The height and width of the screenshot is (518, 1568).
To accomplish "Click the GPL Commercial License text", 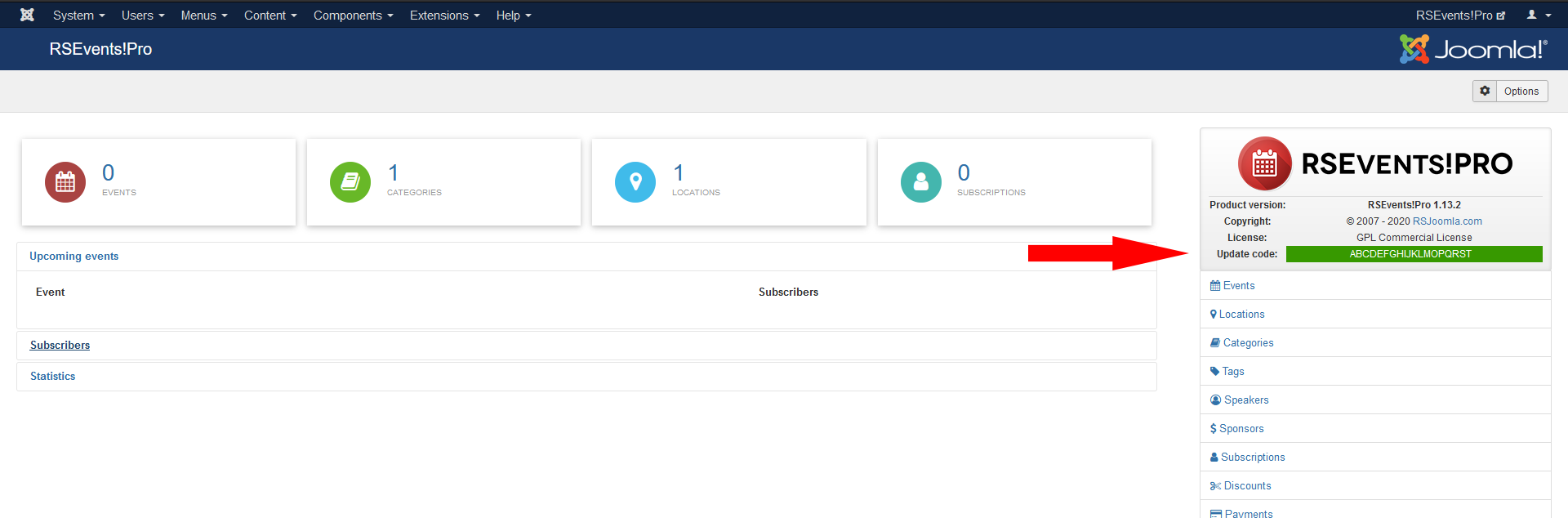I will click(x=1414, y=238).
